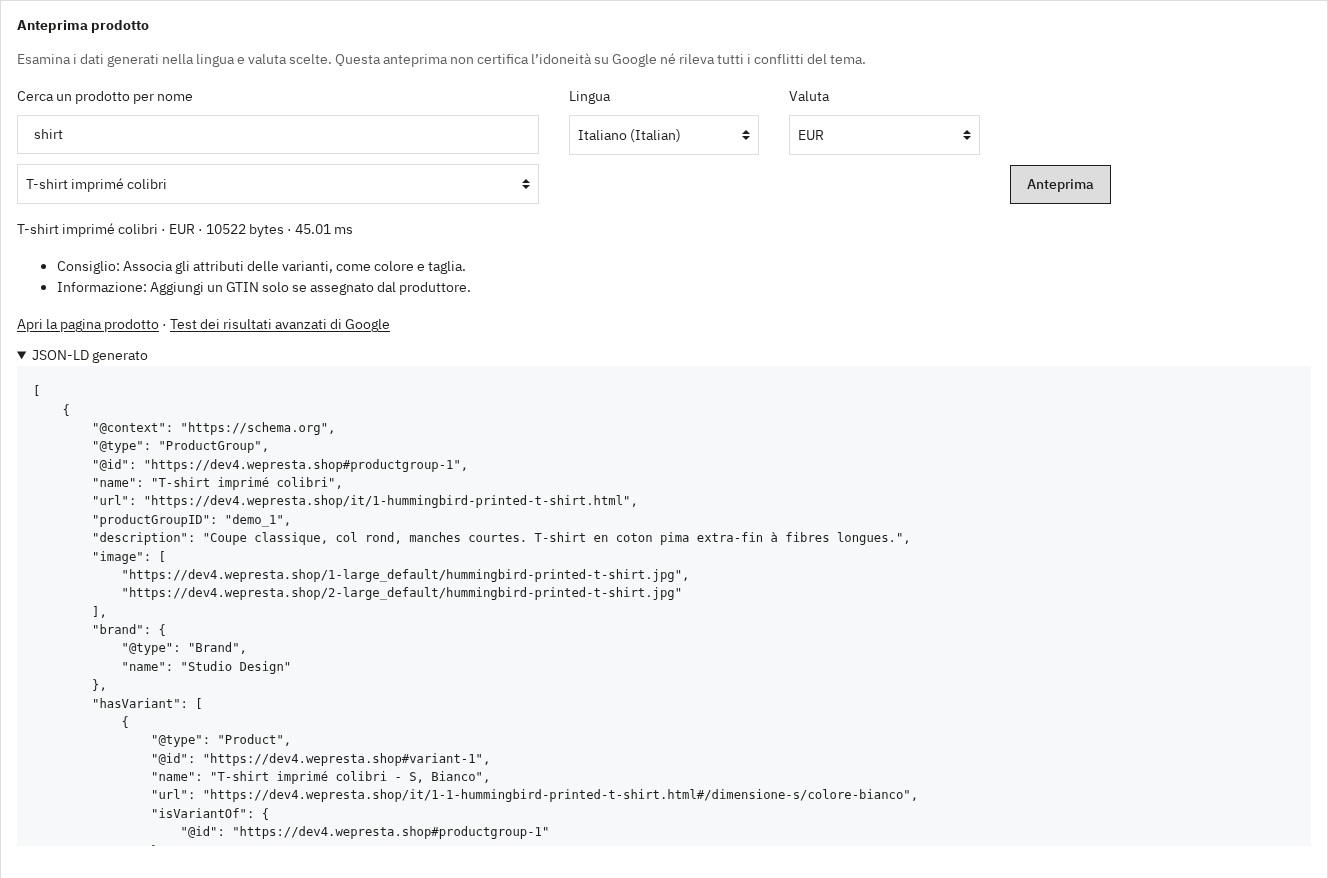This screenshot has height=878, width=1328.
Task: Click the 'productGroupID': 'demo_1' line
Action: tap(192, 520)
